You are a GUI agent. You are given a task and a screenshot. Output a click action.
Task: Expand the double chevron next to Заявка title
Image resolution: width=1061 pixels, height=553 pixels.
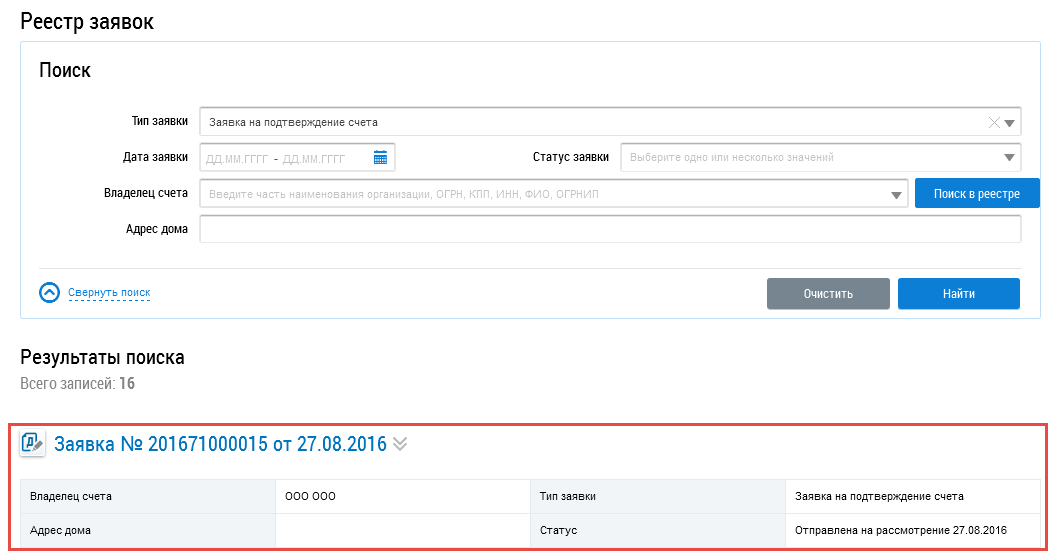[x=400, y=444]
